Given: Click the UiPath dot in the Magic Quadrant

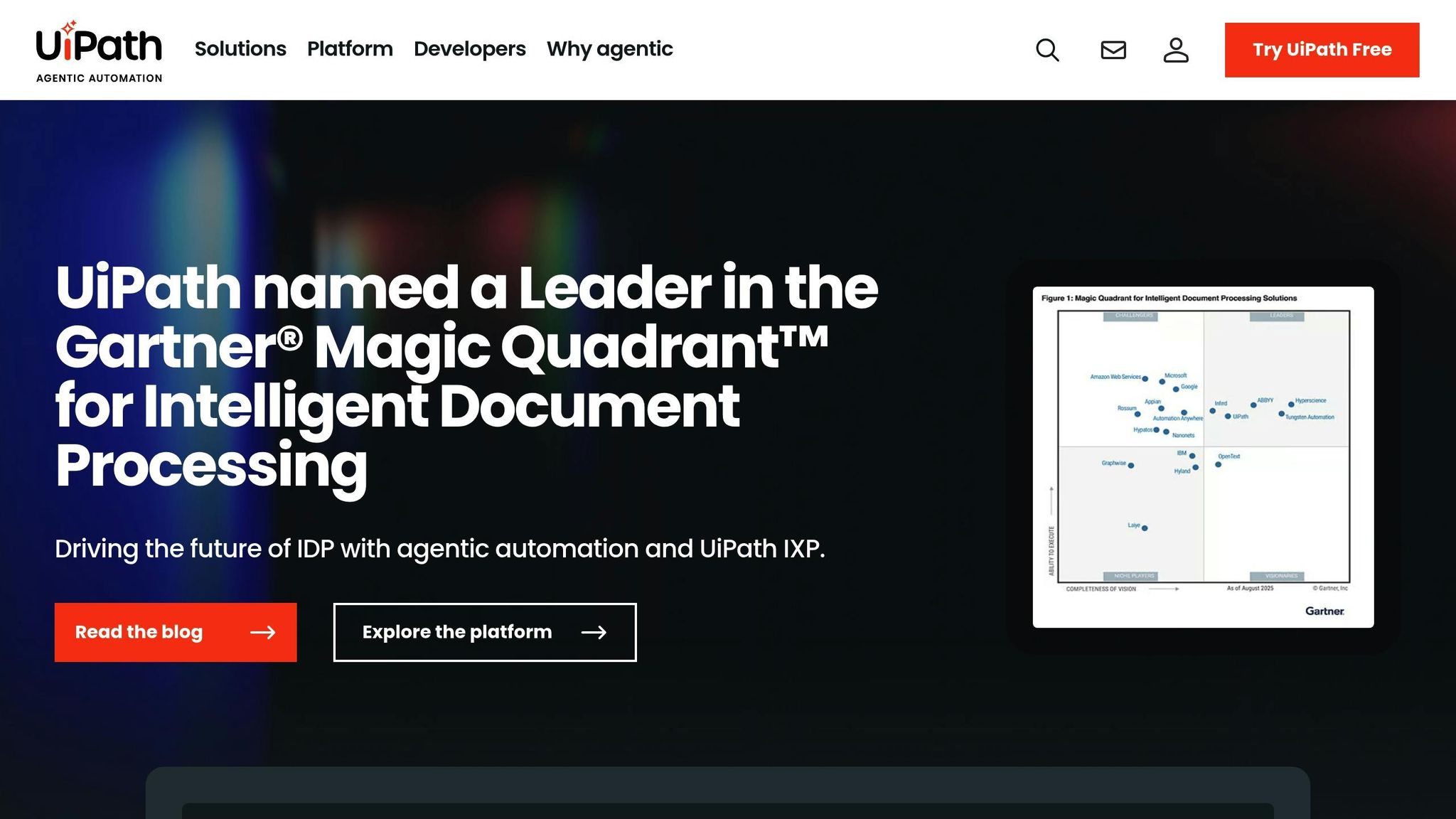Looking at the screenshot, I should pos(1228,416).
